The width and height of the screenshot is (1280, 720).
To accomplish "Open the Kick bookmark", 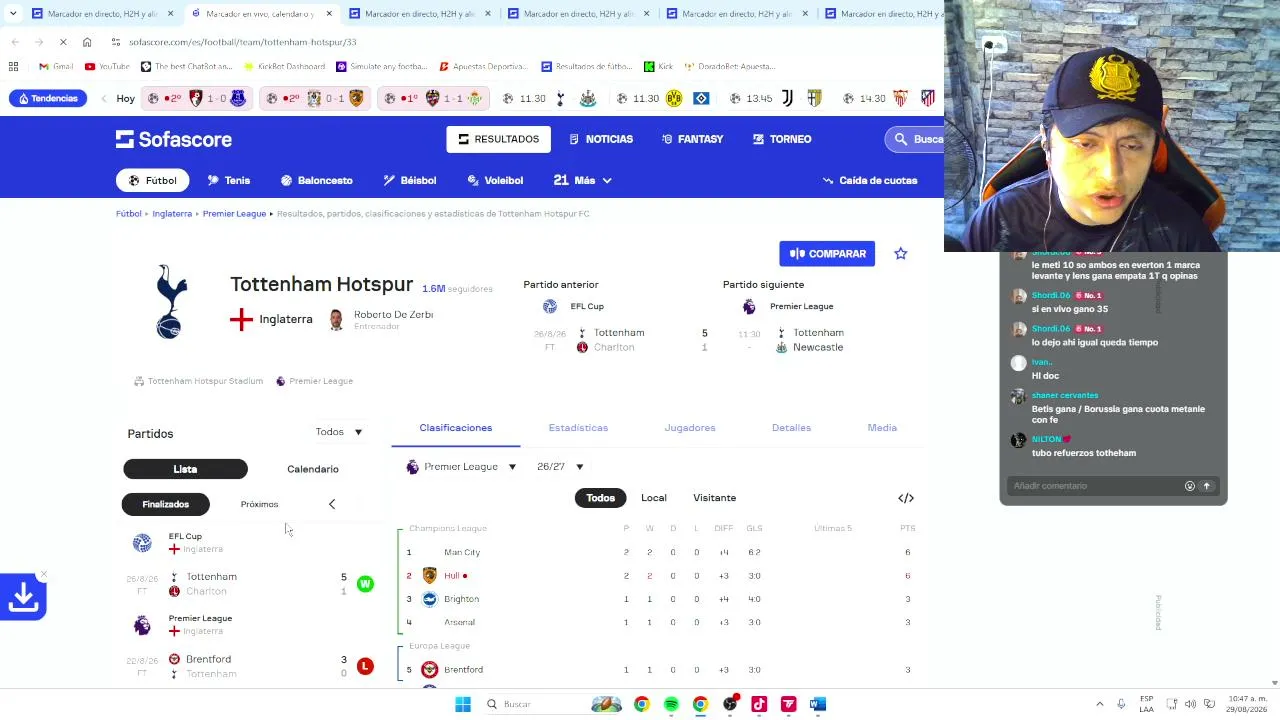I will pyautogui.click(x=658, y=66).
